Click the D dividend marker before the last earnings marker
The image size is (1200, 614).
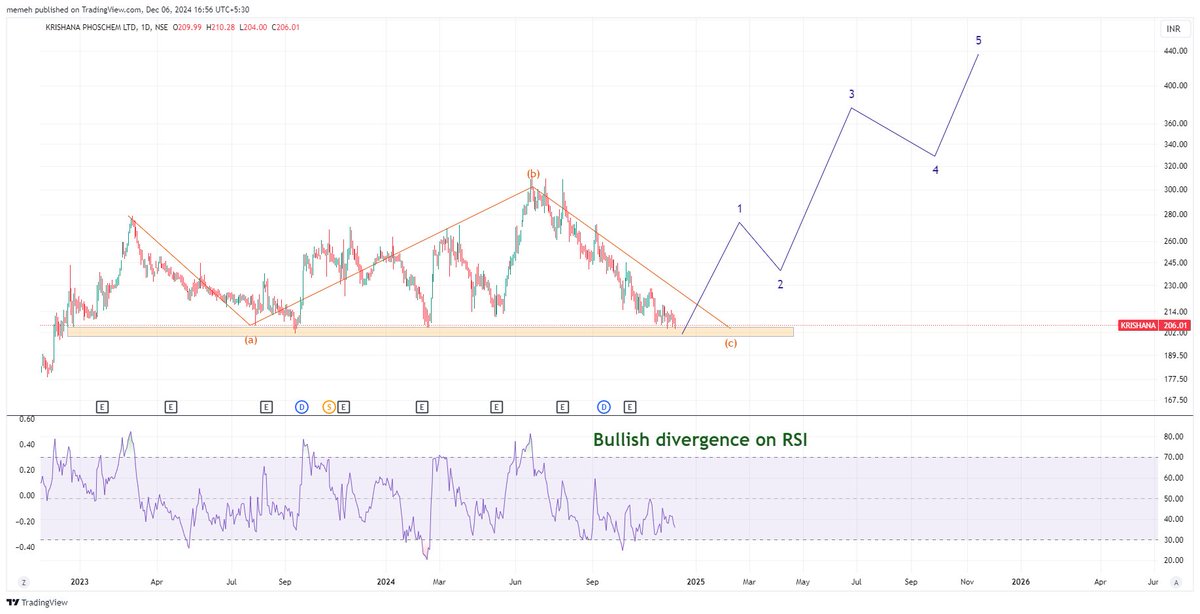604,406
